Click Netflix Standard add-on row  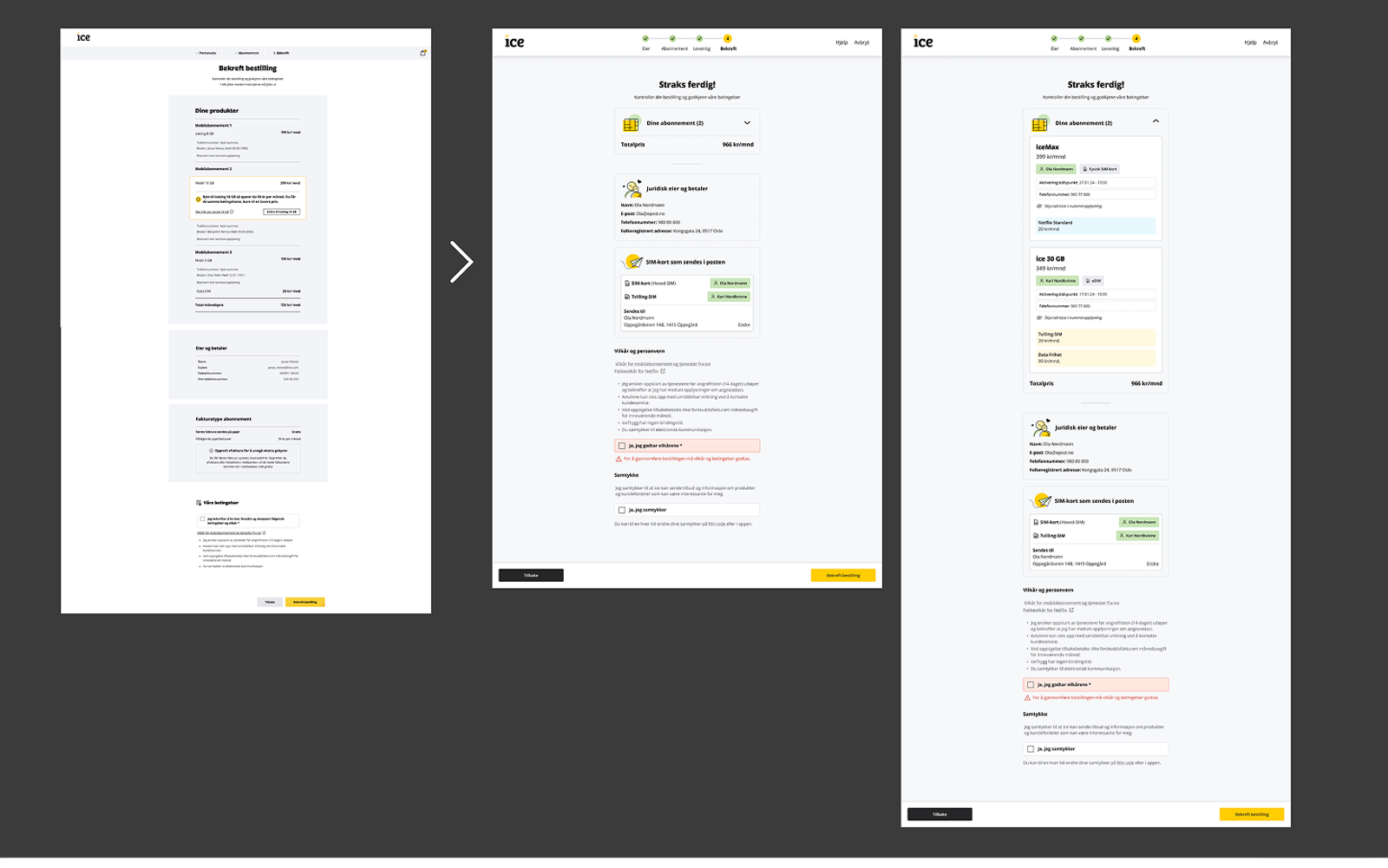[x=1096, y=226]
